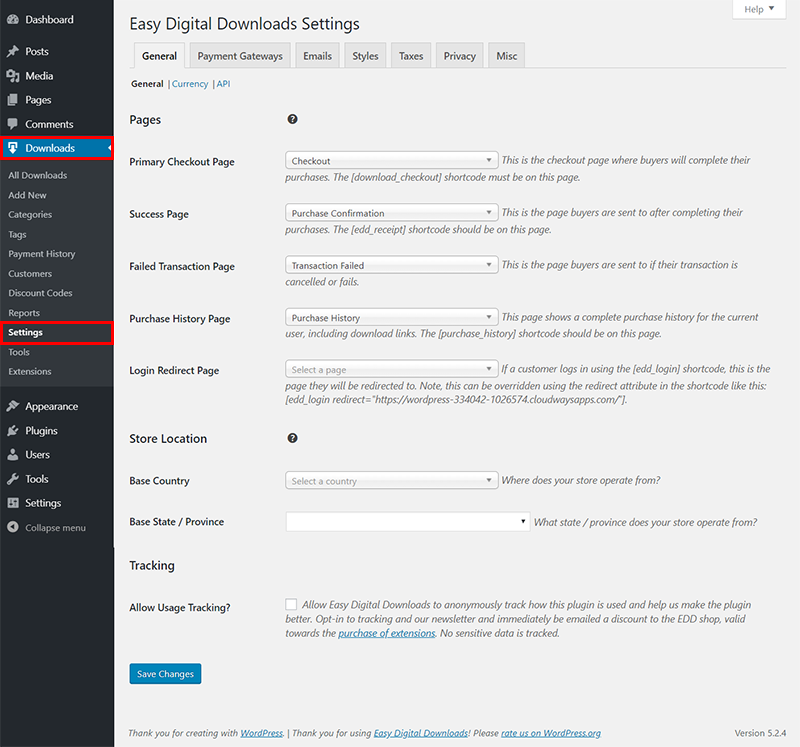Open the Base Country dropdown
Viewport: 800px width, 747px height.
pos(391,481)
